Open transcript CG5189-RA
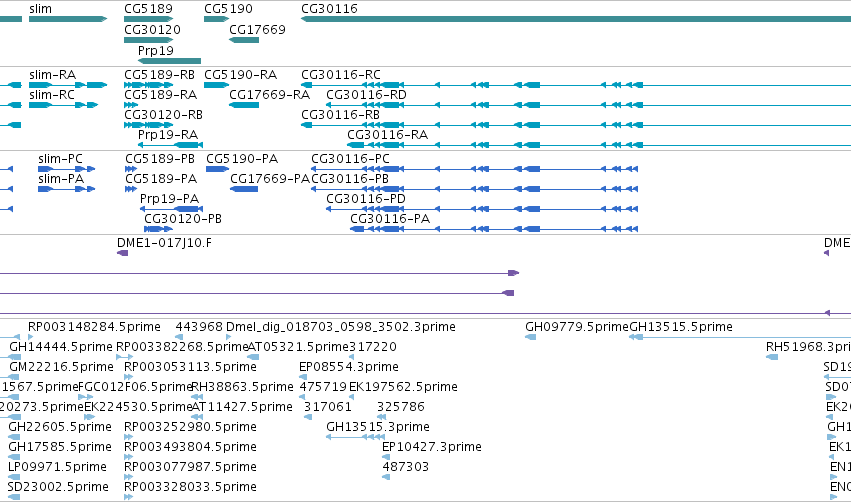 point(161,94)
